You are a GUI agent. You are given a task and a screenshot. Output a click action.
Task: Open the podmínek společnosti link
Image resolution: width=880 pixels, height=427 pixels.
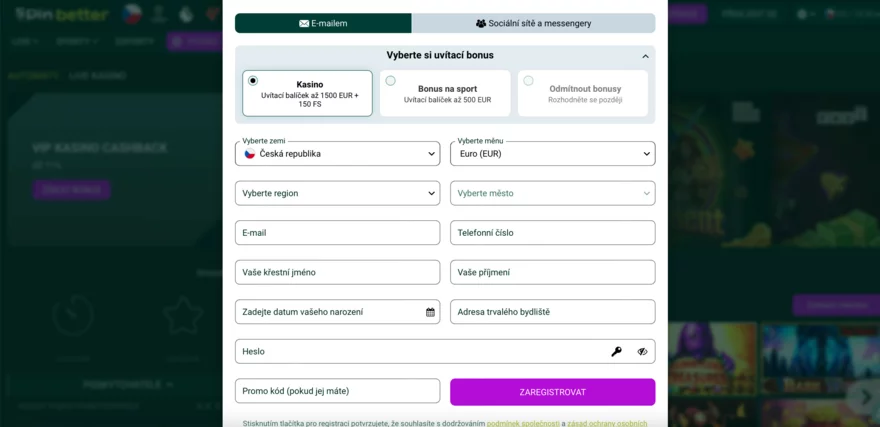pyautogui.click(x=523, y=423)
